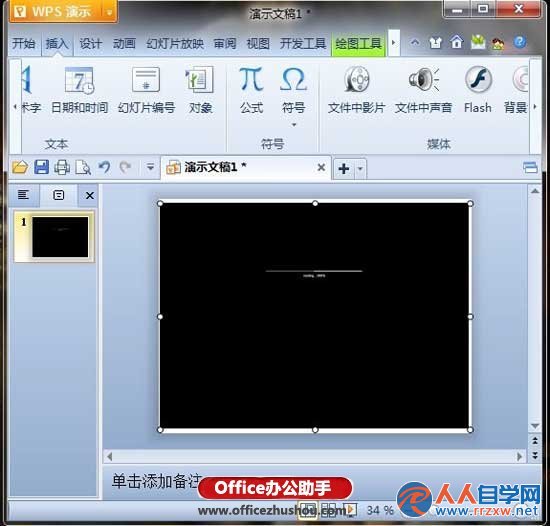This screenshot has width=550, height=526.
Task: Click the green mail envelope icon
Action: (477, 42)
